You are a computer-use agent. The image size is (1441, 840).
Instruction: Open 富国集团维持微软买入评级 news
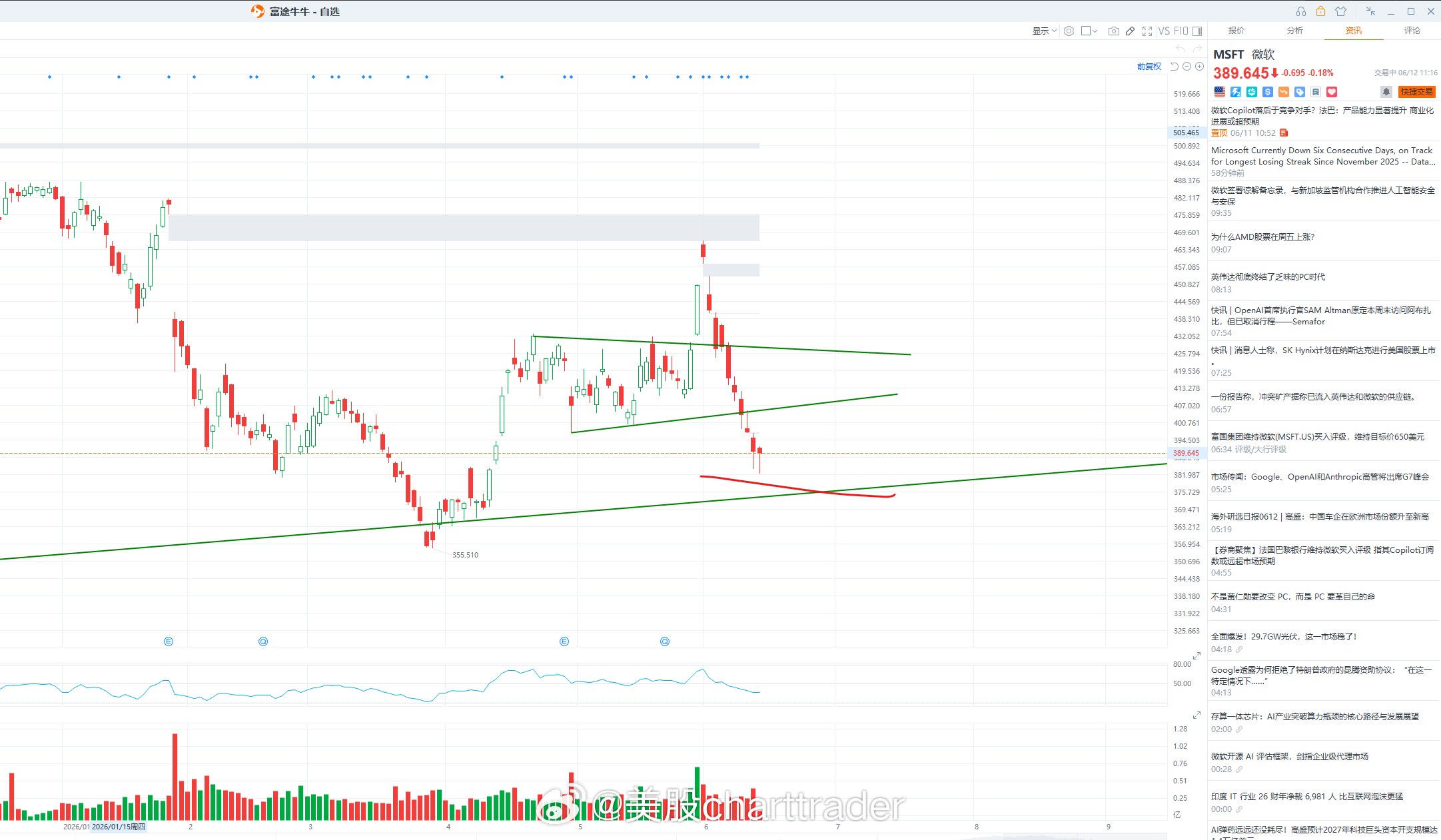[1318, 437]
